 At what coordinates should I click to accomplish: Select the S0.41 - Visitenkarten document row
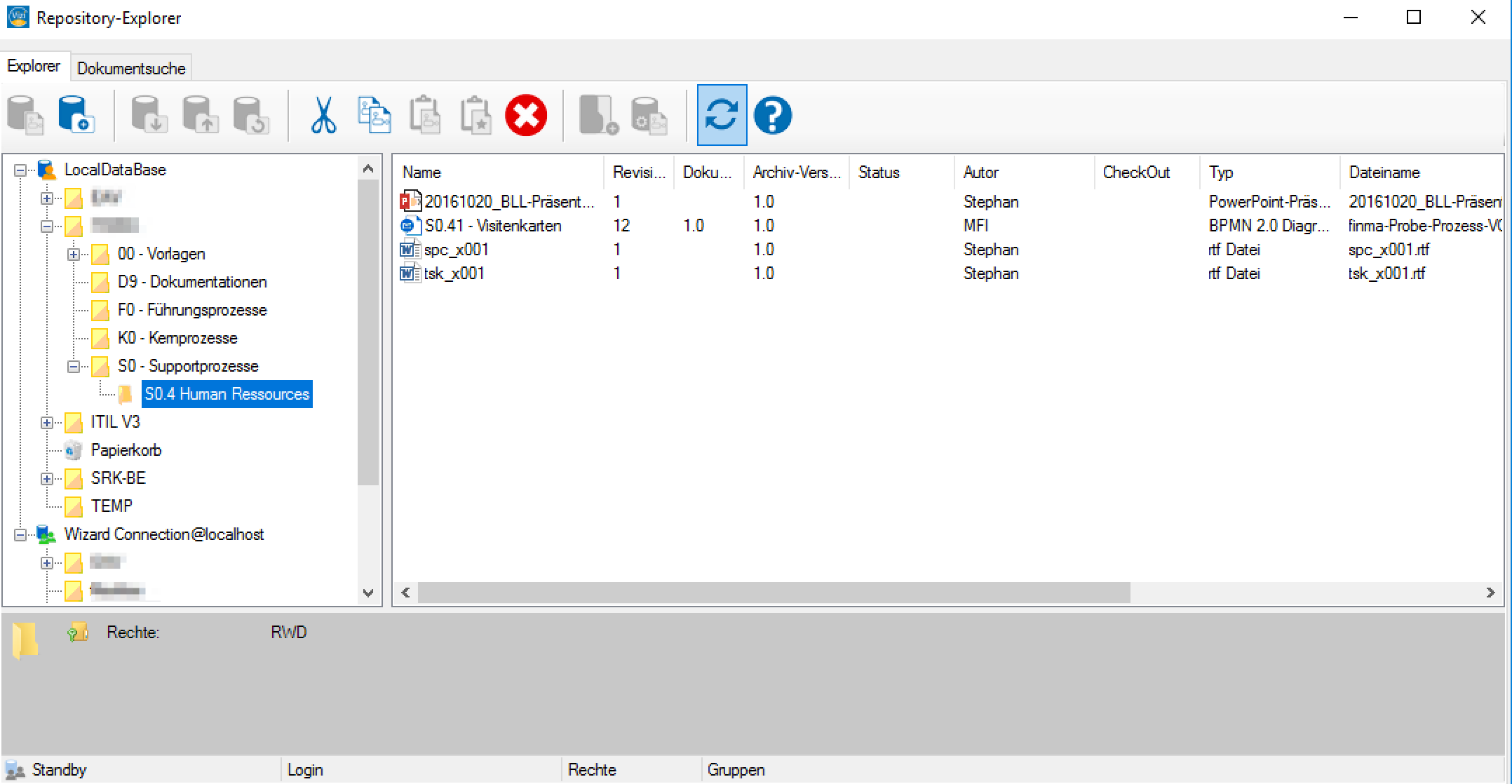pos(948,226)
